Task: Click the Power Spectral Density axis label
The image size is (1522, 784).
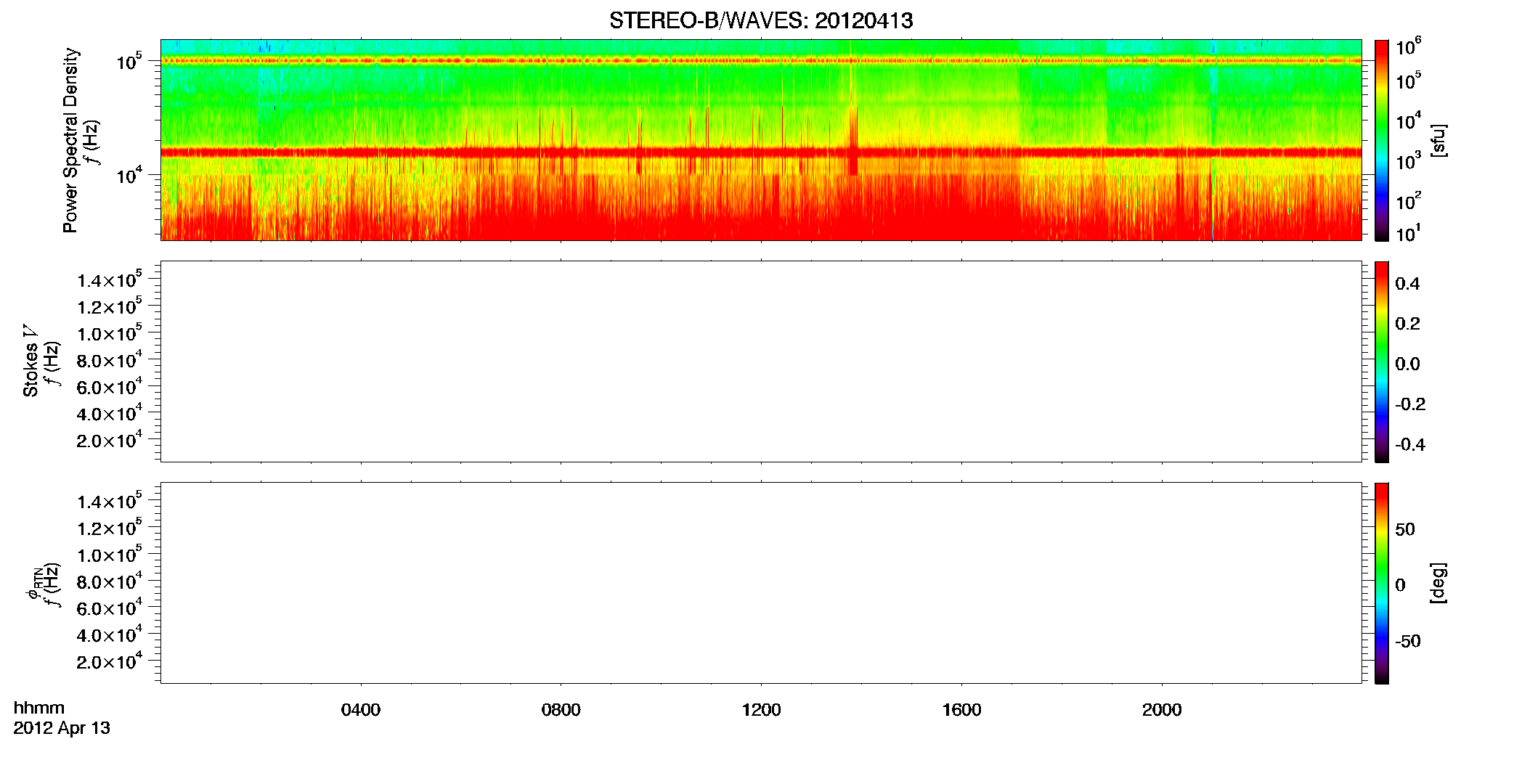Action: (x=70, y=140)
